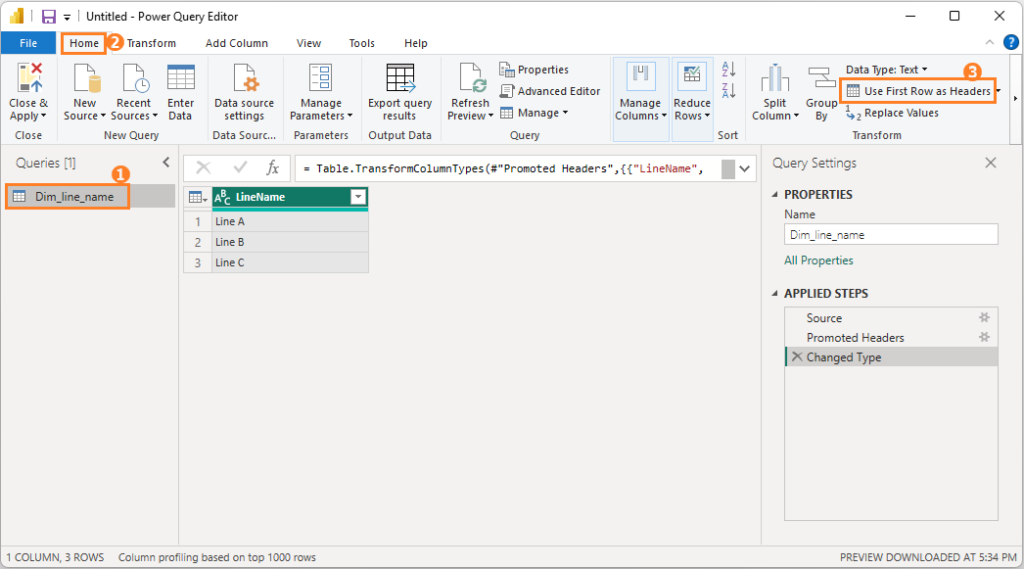Sort ascending A to Z
This screenshot has width=1024, height=569.
click(x=729, y=69)
